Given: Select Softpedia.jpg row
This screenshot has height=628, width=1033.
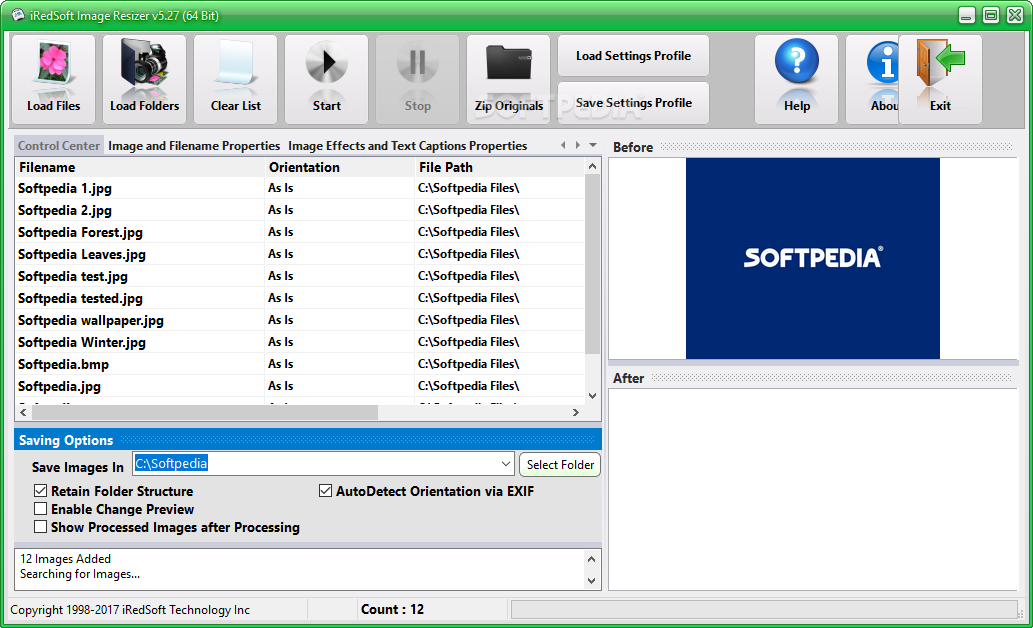Looking at the screenshot, I should click(x=299, y=386).
